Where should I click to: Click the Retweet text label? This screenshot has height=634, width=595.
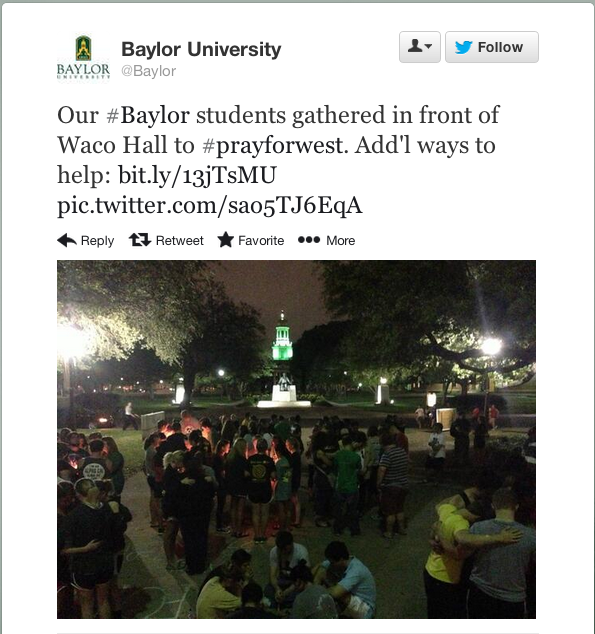click(179, 241)
